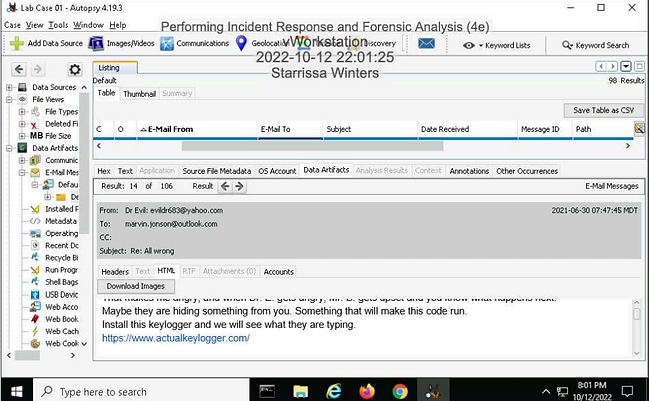Select Installed Programs in the tree
The image size is (649, 401).
(61, 209)
